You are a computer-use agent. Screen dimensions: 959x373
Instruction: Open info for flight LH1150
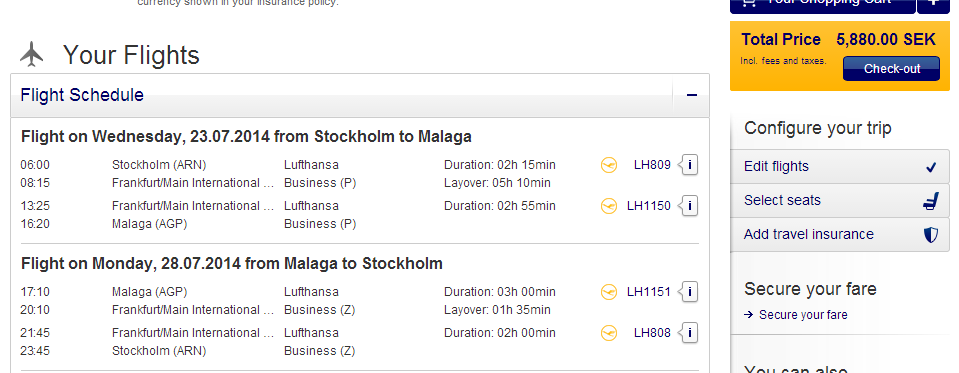[x=689, y=206]
